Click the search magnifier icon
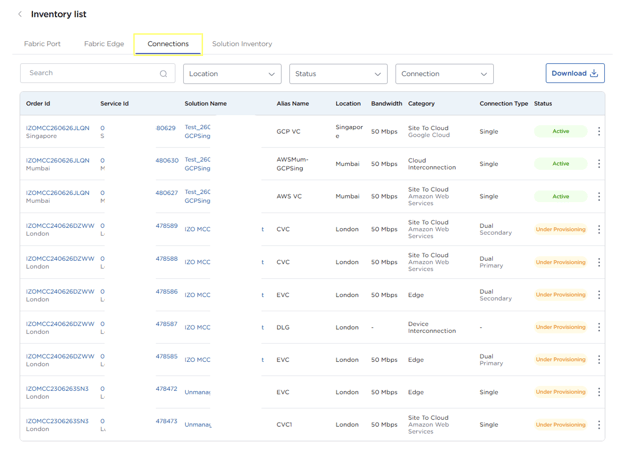The image size is (622, 458). point(163,74)
